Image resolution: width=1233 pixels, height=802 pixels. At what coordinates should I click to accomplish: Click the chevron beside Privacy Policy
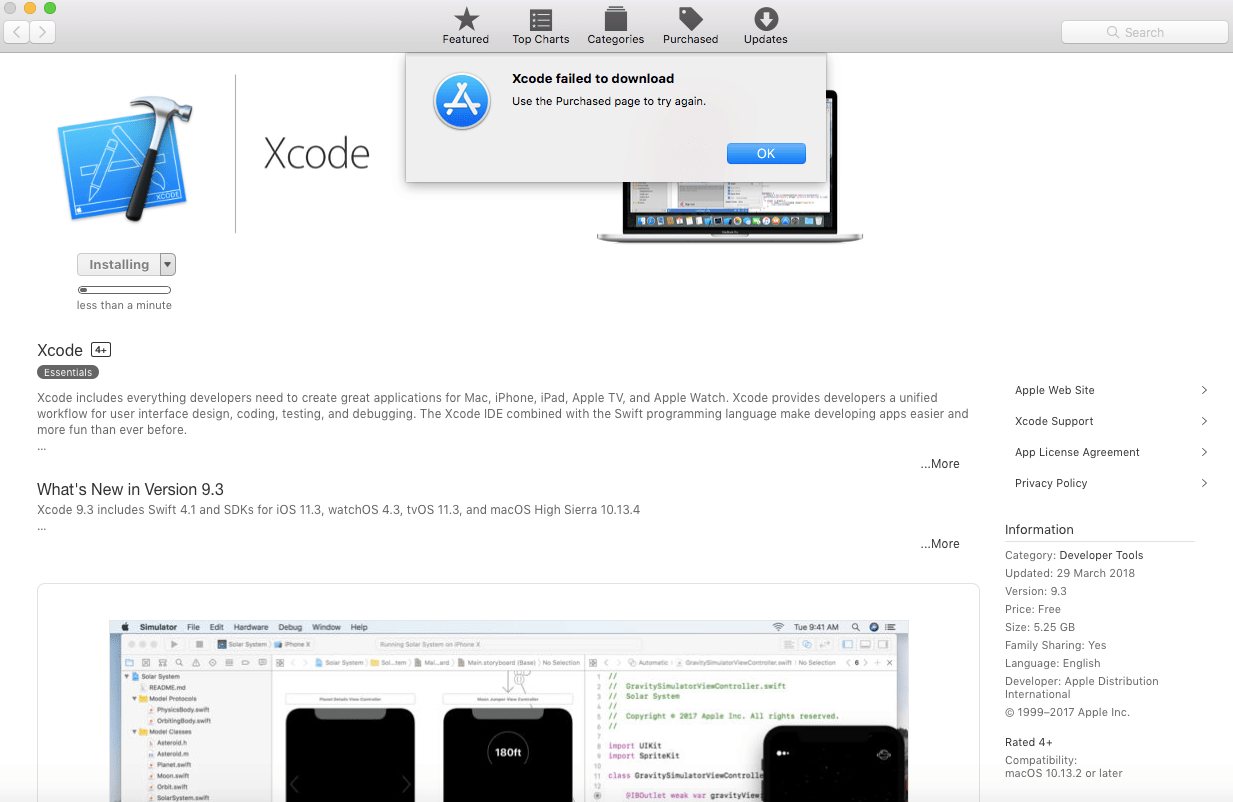1204,483
